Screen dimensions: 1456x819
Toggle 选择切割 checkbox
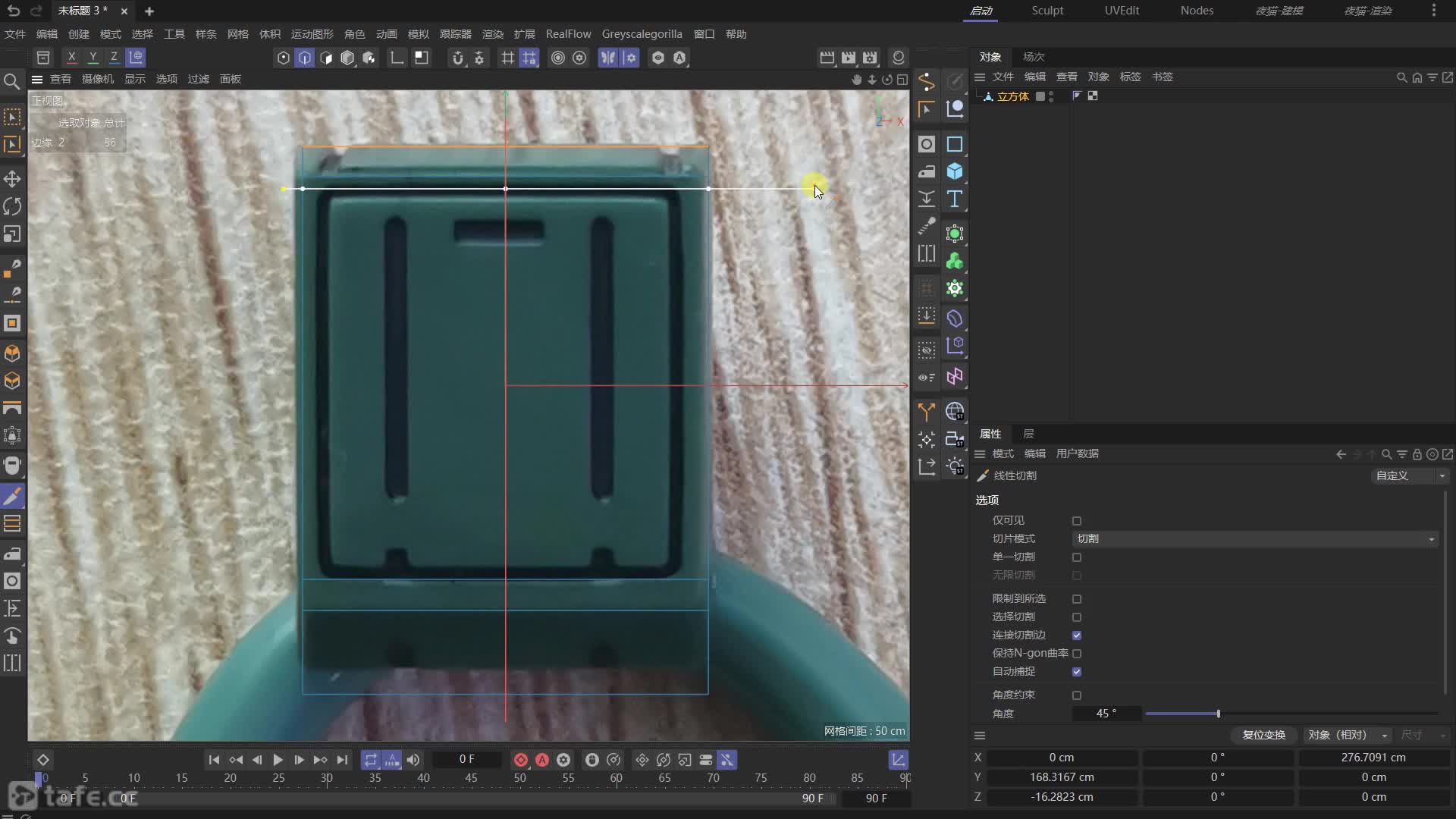point(1077,617)
